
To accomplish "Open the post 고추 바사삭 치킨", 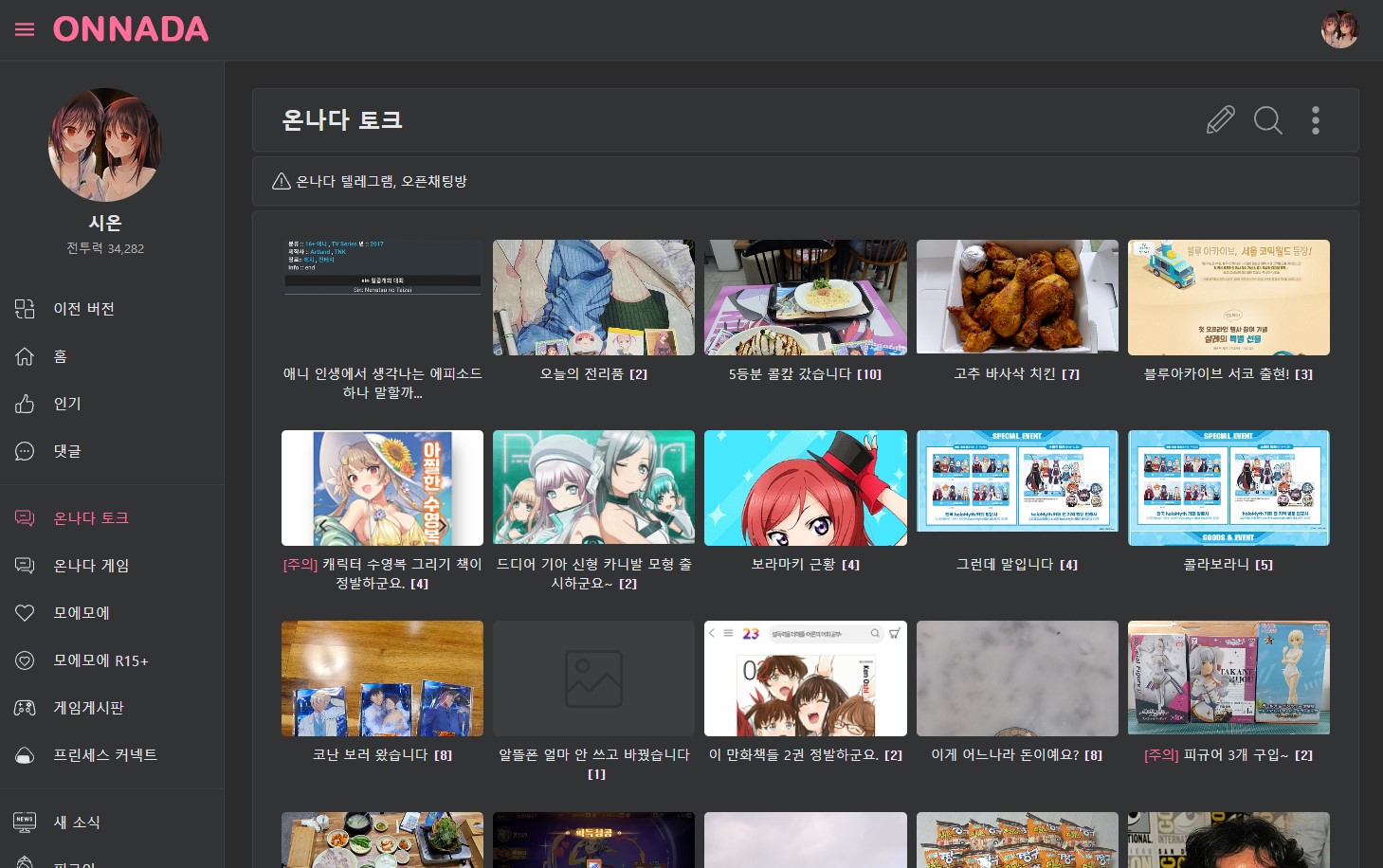I will coord(1016,374).
